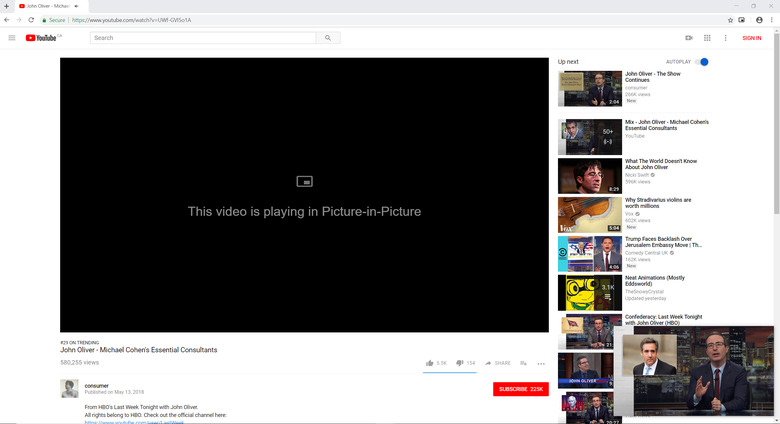The image size is (780, 424).
Task: Go forward in the browser
Action: pos(18,20)
